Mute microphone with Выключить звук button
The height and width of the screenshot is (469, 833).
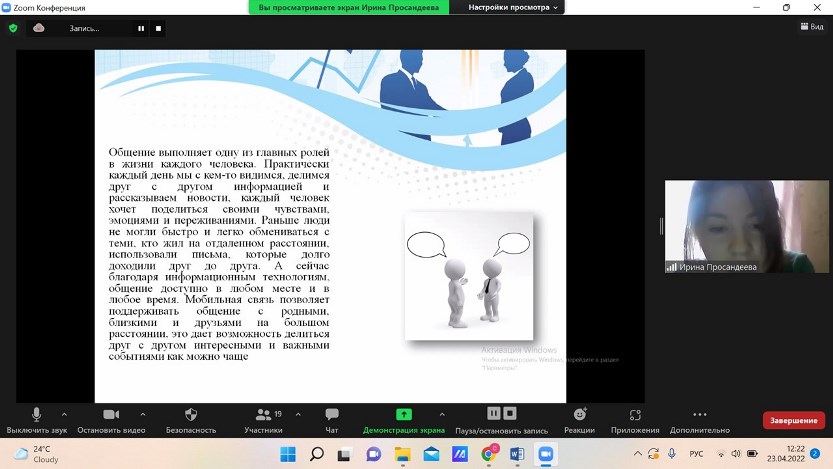pos(37,414)
